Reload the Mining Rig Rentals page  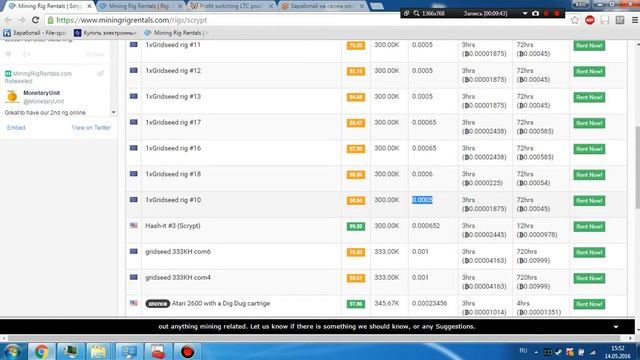pos(36,20)
